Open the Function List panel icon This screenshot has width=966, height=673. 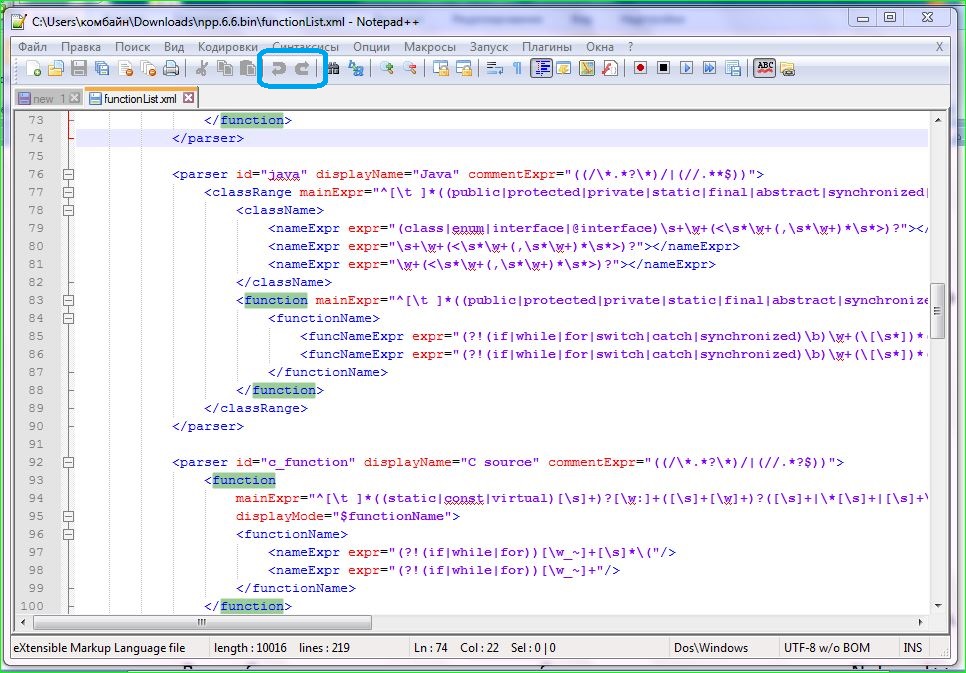click(610, 68)
